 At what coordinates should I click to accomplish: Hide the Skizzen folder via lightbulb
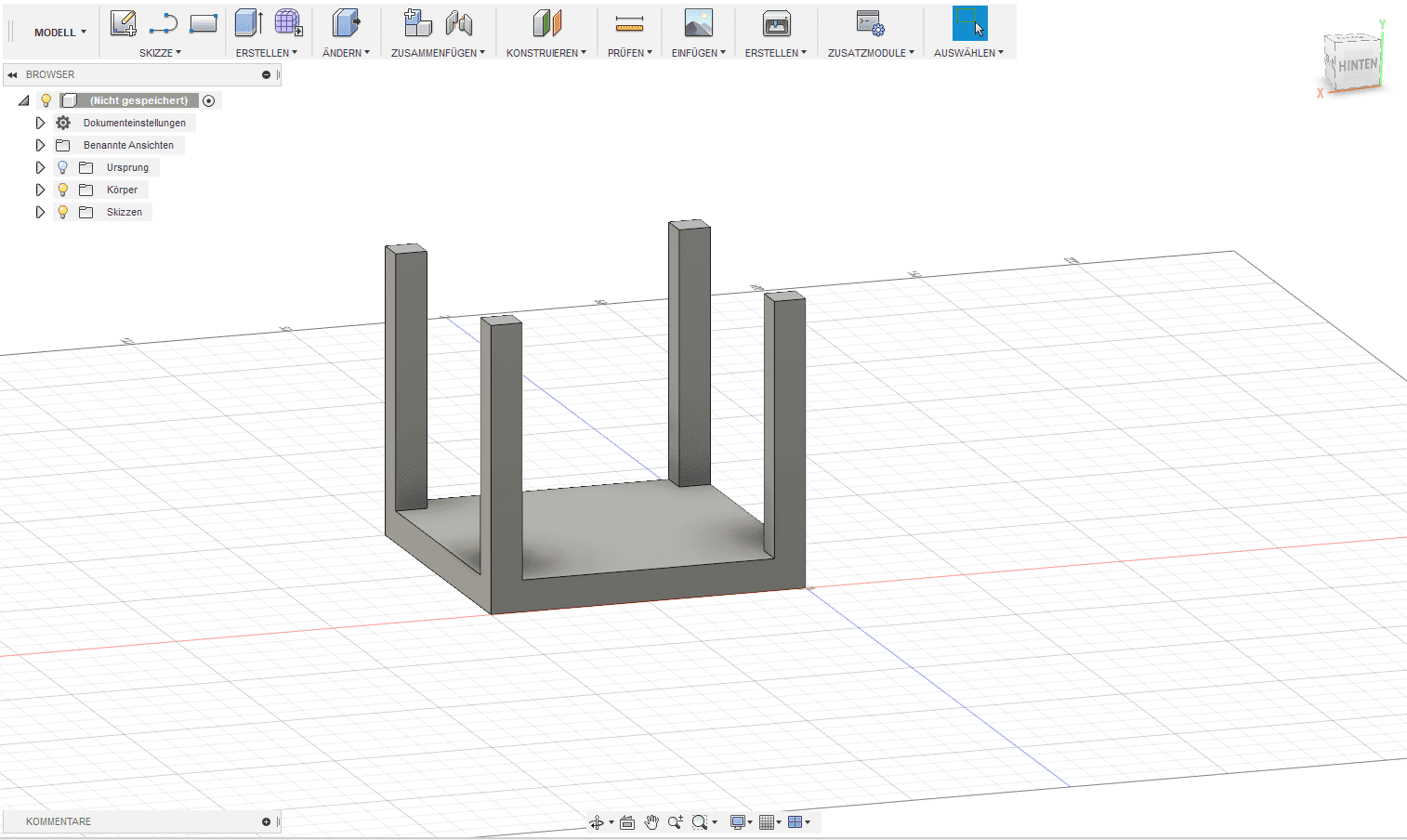63,212
